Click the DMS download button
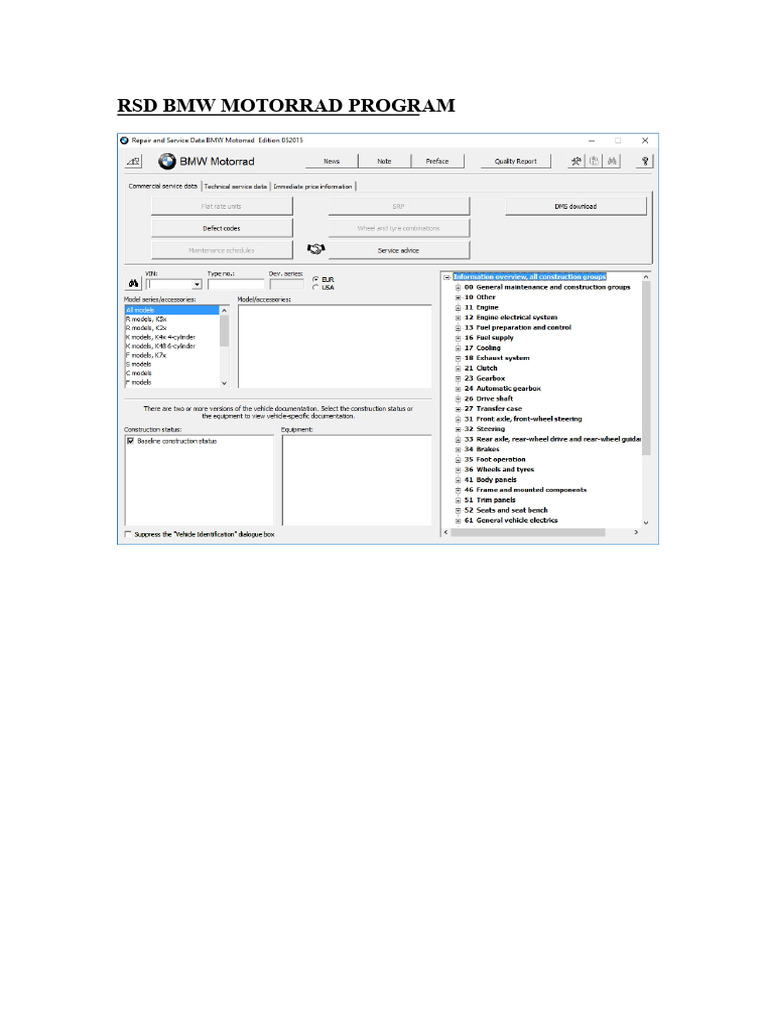The width and height of the screenshot is (768, 1024). tap(576, 206)
